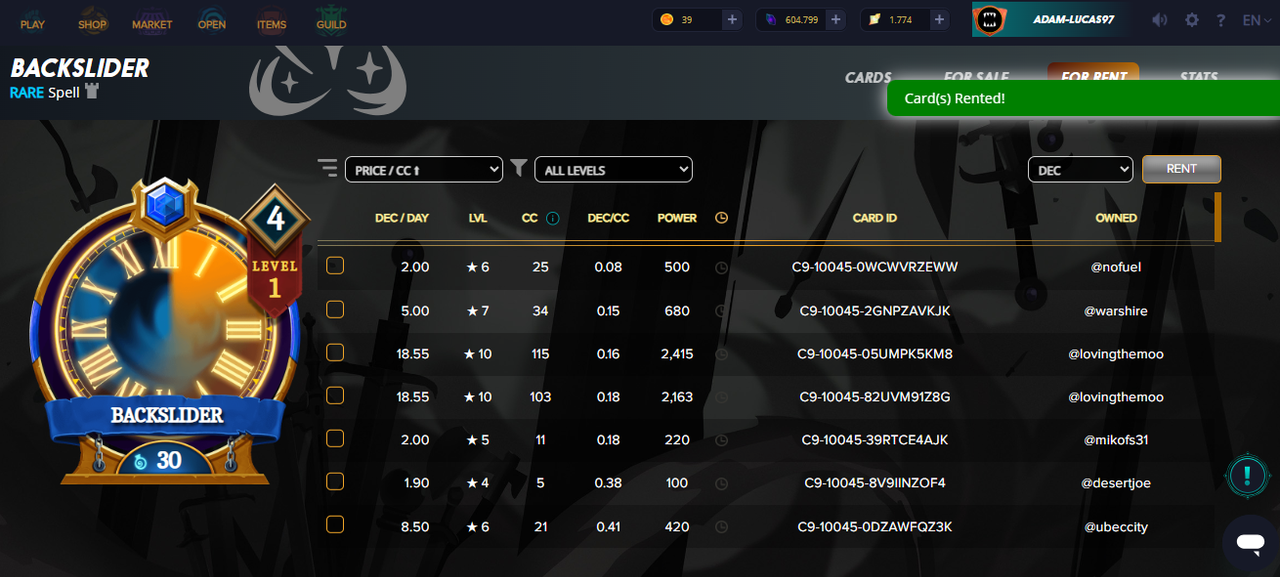Click the purple DEC crystal icon
This screenshot has height=577, width=1280.
pyautogui.click(x=771, y=20)
